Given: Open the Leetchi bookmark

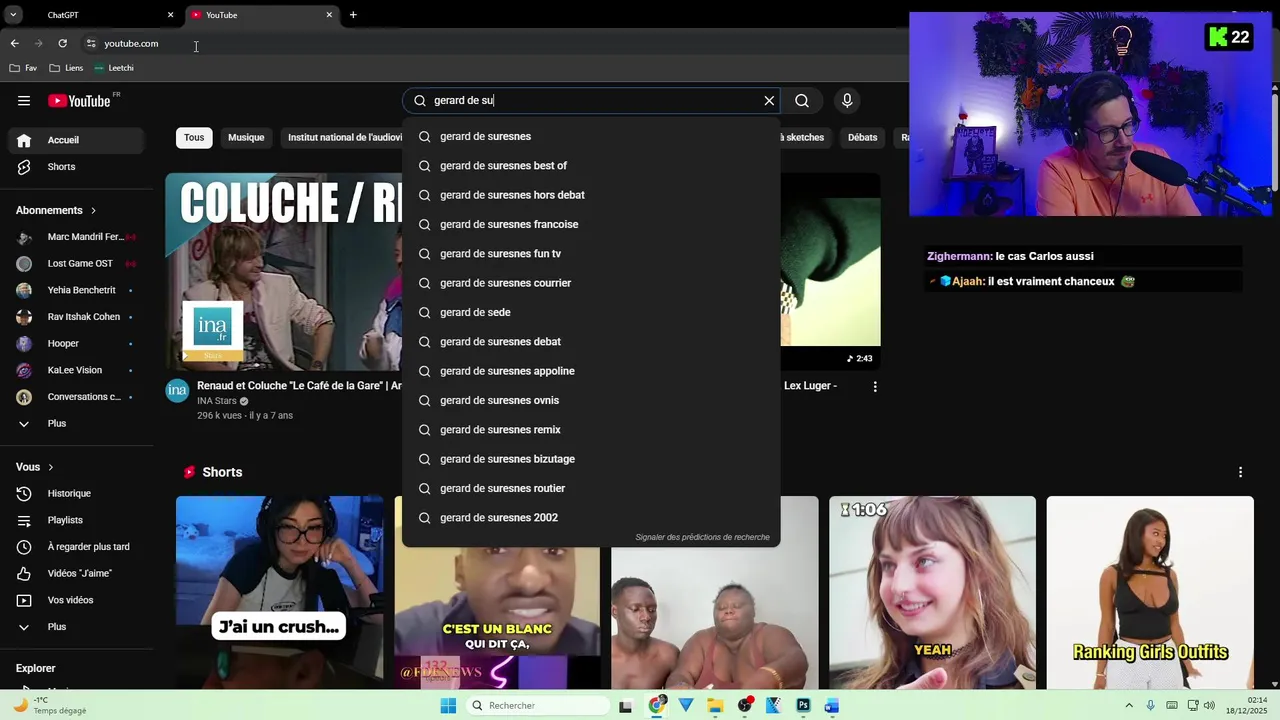Looking at the screenshot, I should click(x=114, y=68).
